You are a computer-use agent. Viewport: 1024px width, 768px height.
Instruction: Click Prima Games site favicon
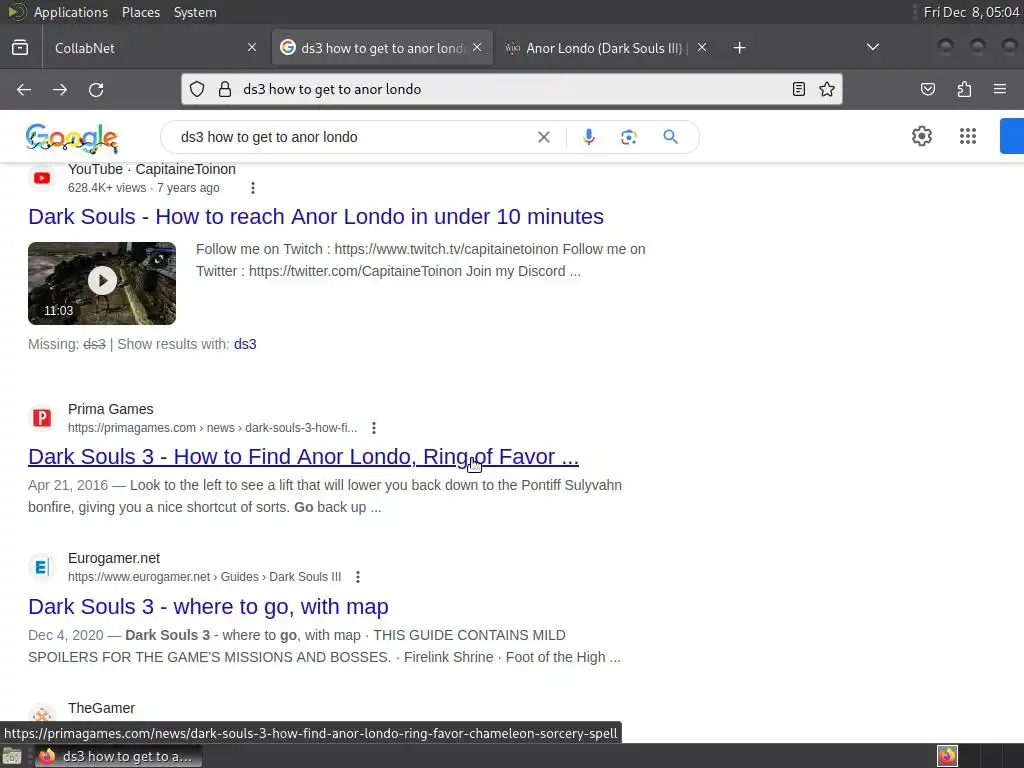pos(42,418)
